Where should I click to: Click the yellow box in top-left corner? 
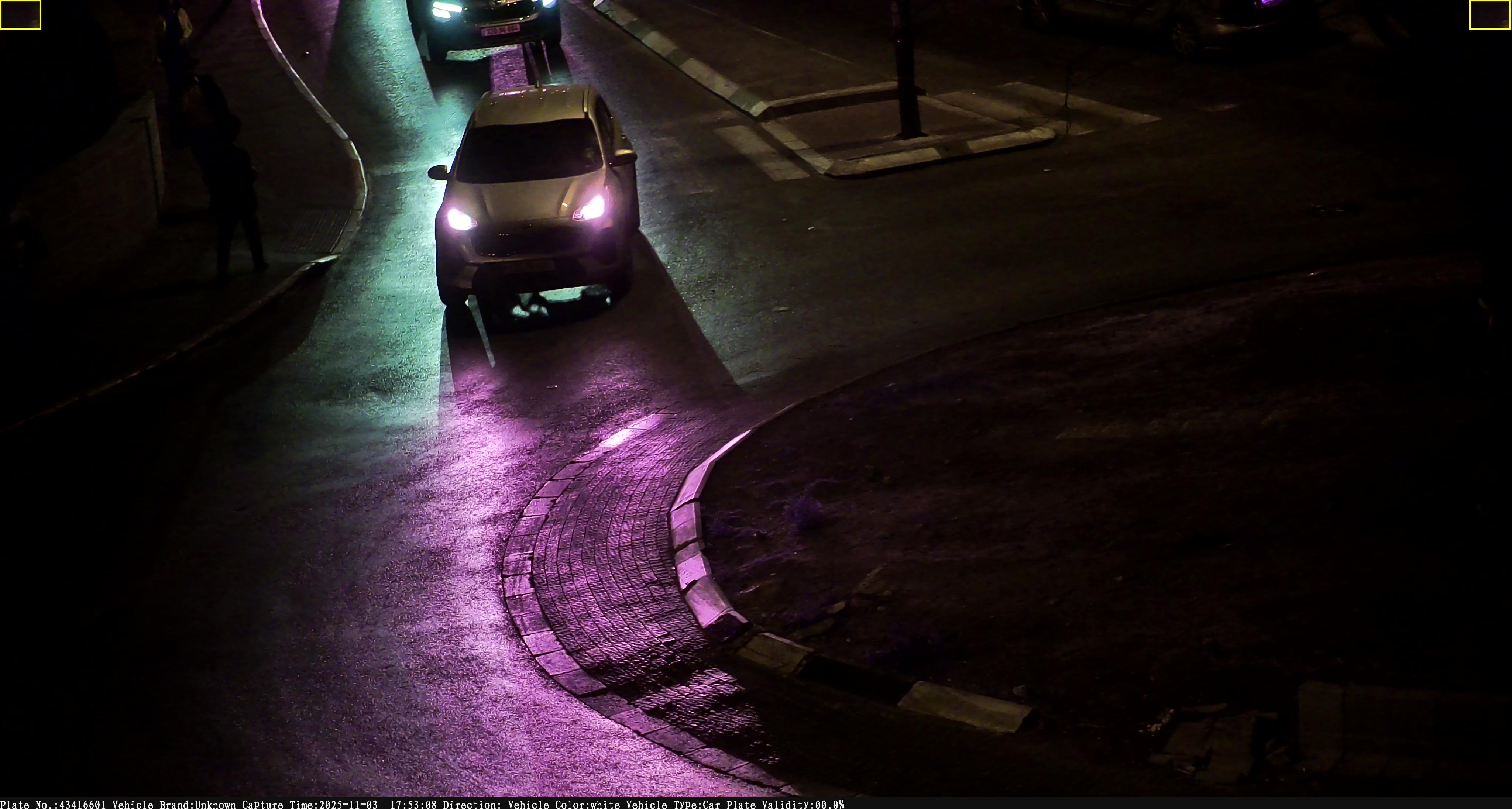tap(21, 15)
